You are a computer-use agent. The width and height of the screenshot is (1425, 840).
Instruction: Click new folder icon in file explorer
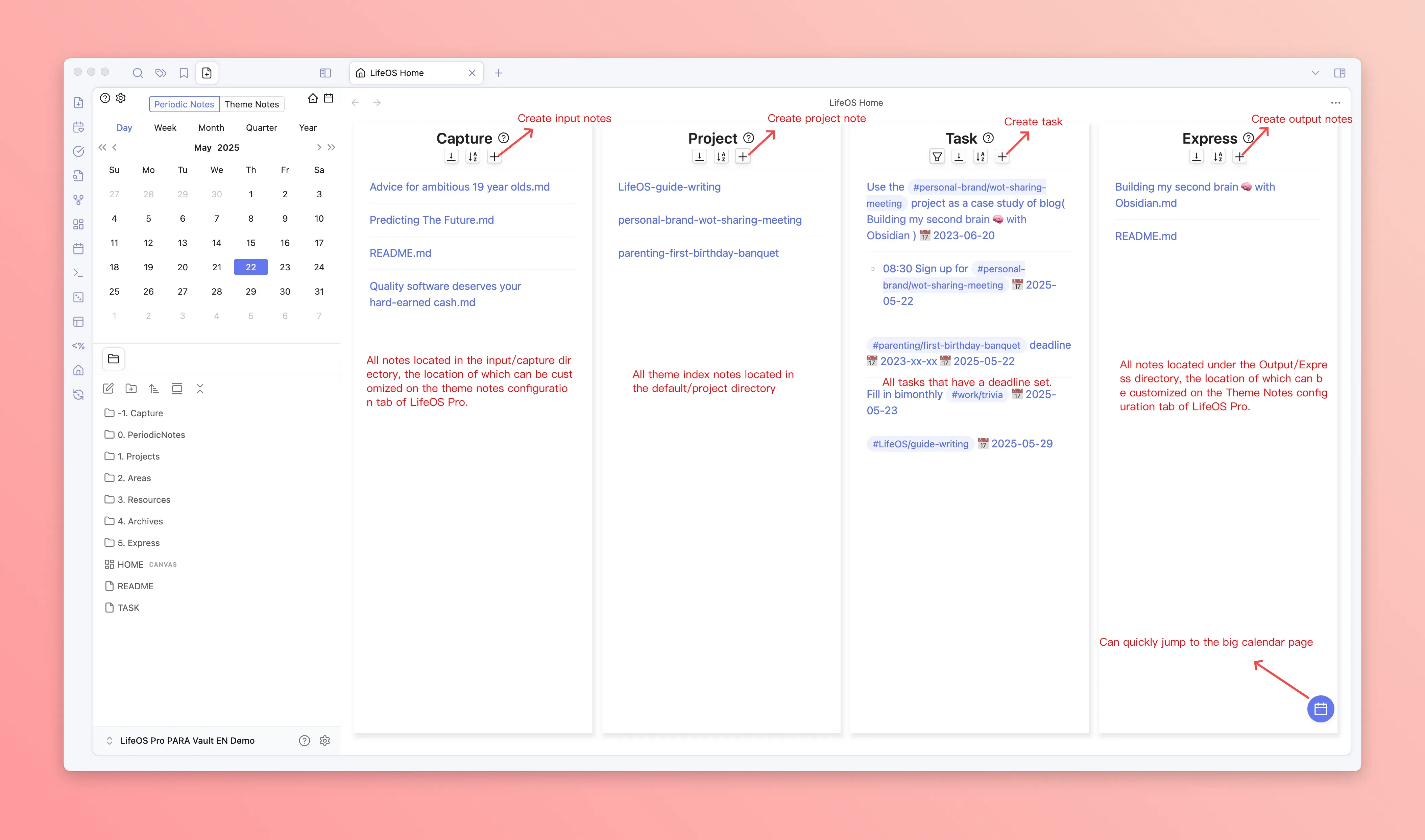pyautogui.click(x=131, y=388)
